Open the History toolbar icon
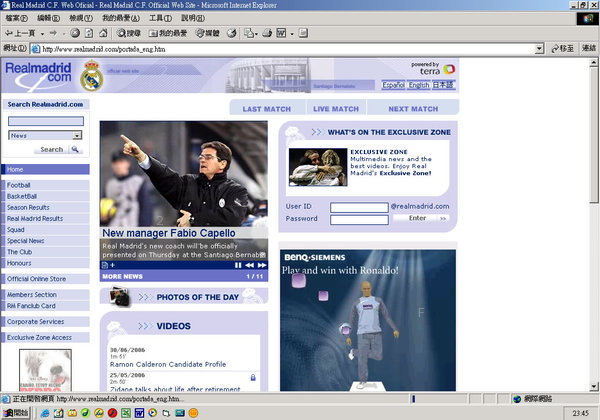The width and height of the screenshot is (600, 420). coord(232,33)
